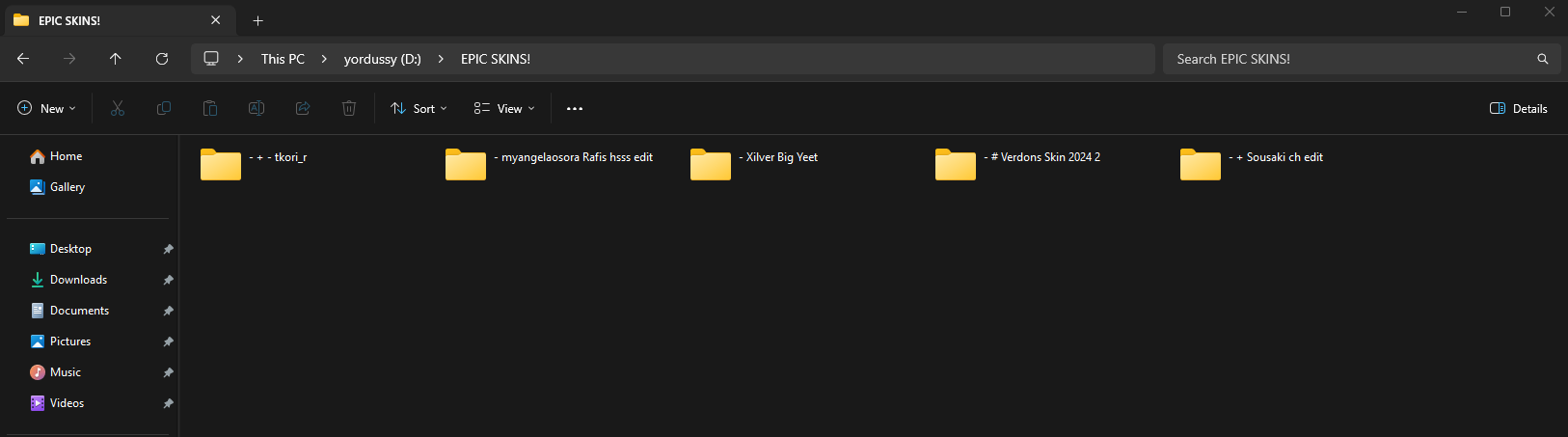Click the Search EPIC SKINS! field
Screen dimensions: 1568x437
coord(1350,59)
